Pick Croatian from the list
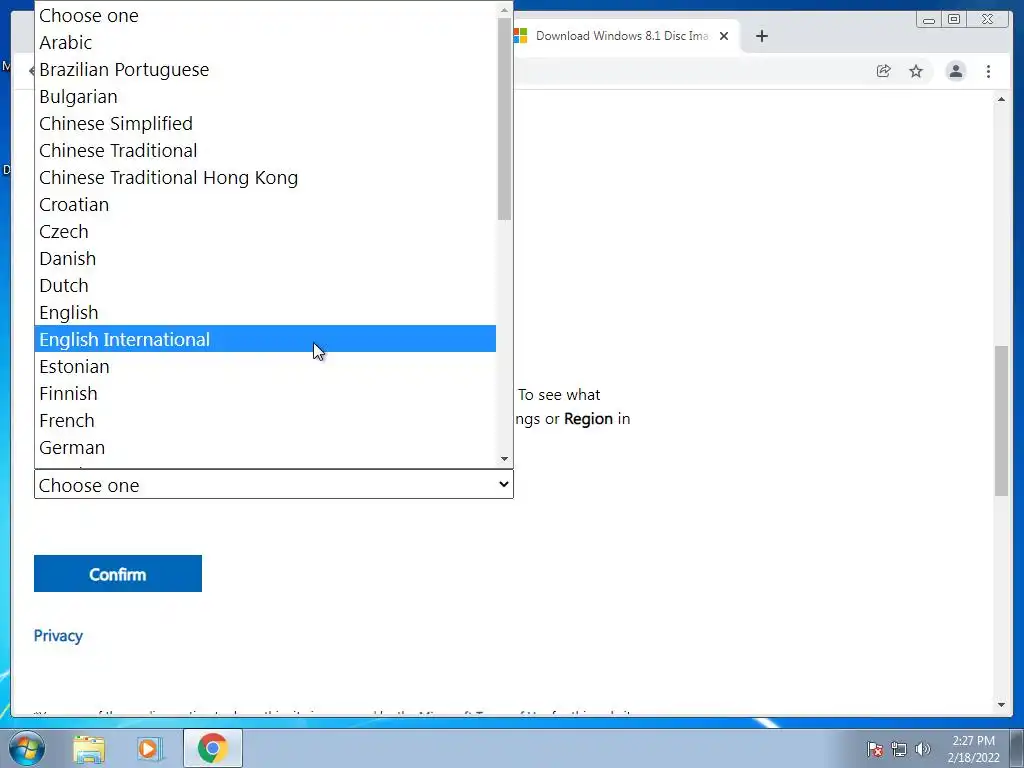Viewport: 1024px width, 768px height. [265, 204]
